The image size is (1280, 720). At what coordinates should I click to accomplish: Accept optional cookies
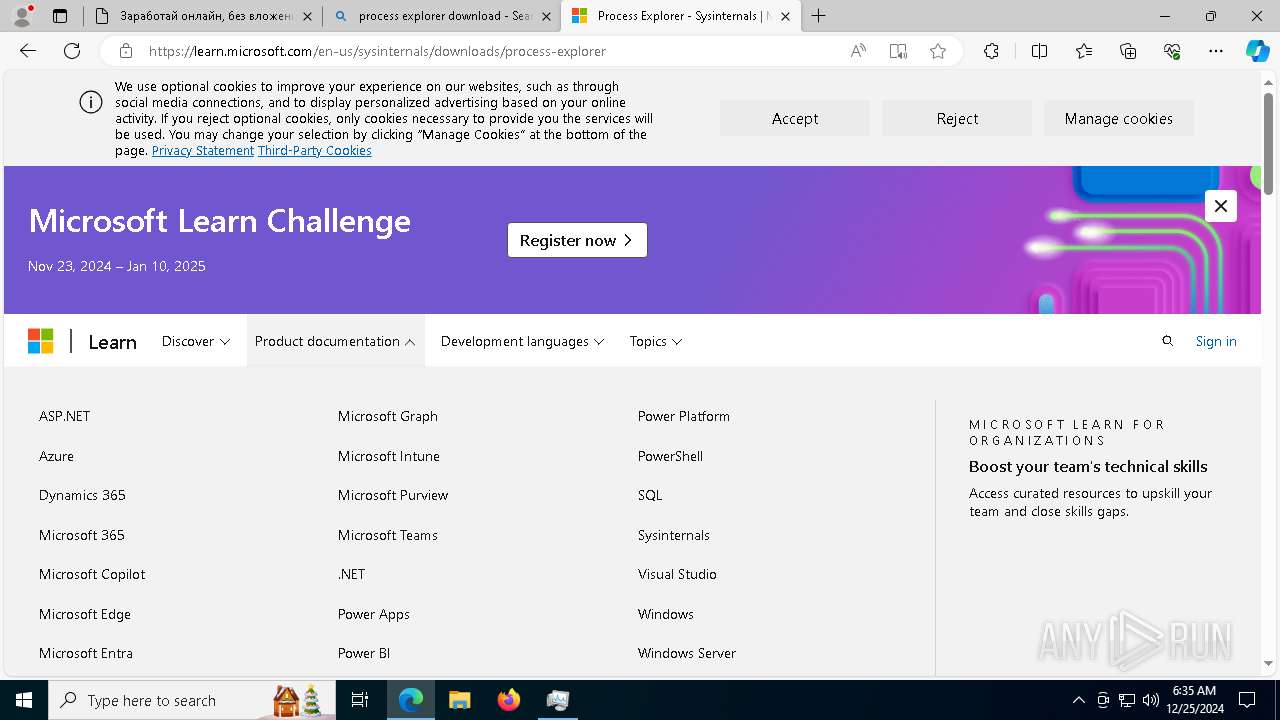point(795,118)
